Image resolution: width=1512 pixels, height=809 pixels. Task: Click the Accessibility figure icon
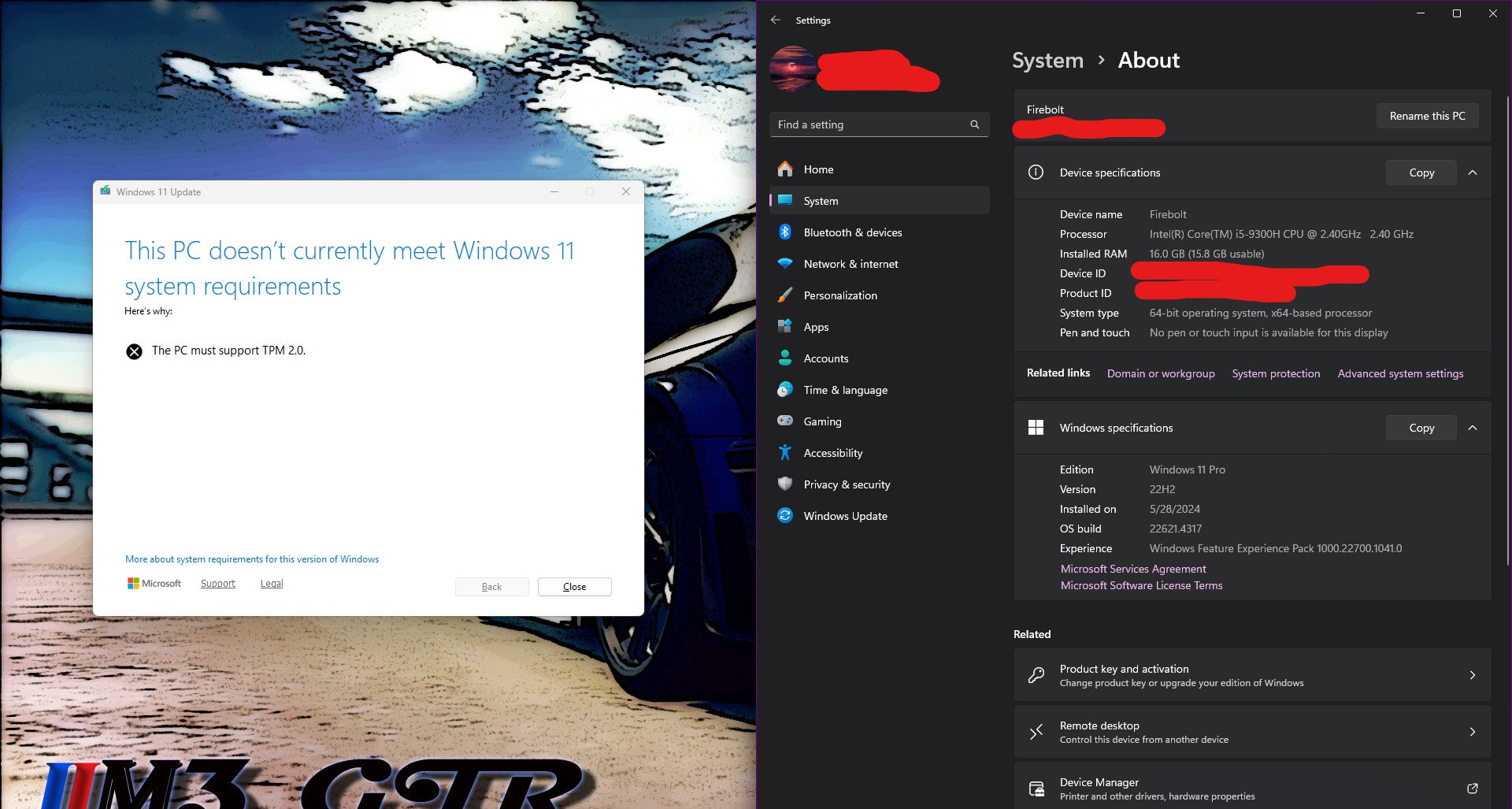click(785, 453)
